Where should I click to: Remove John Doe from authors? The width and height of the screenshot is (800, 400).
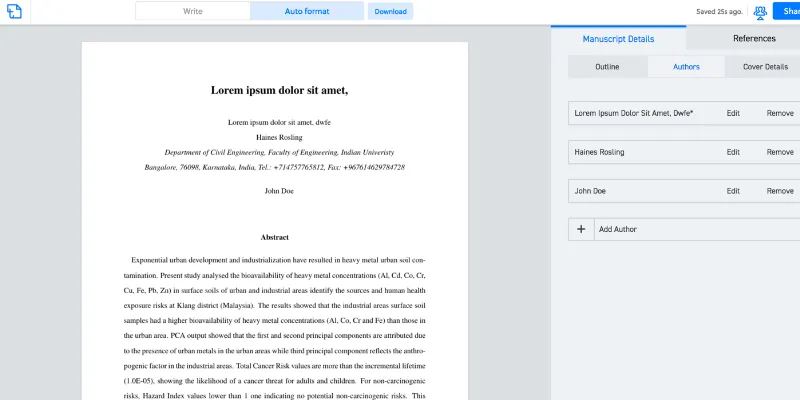click(780, 191)
